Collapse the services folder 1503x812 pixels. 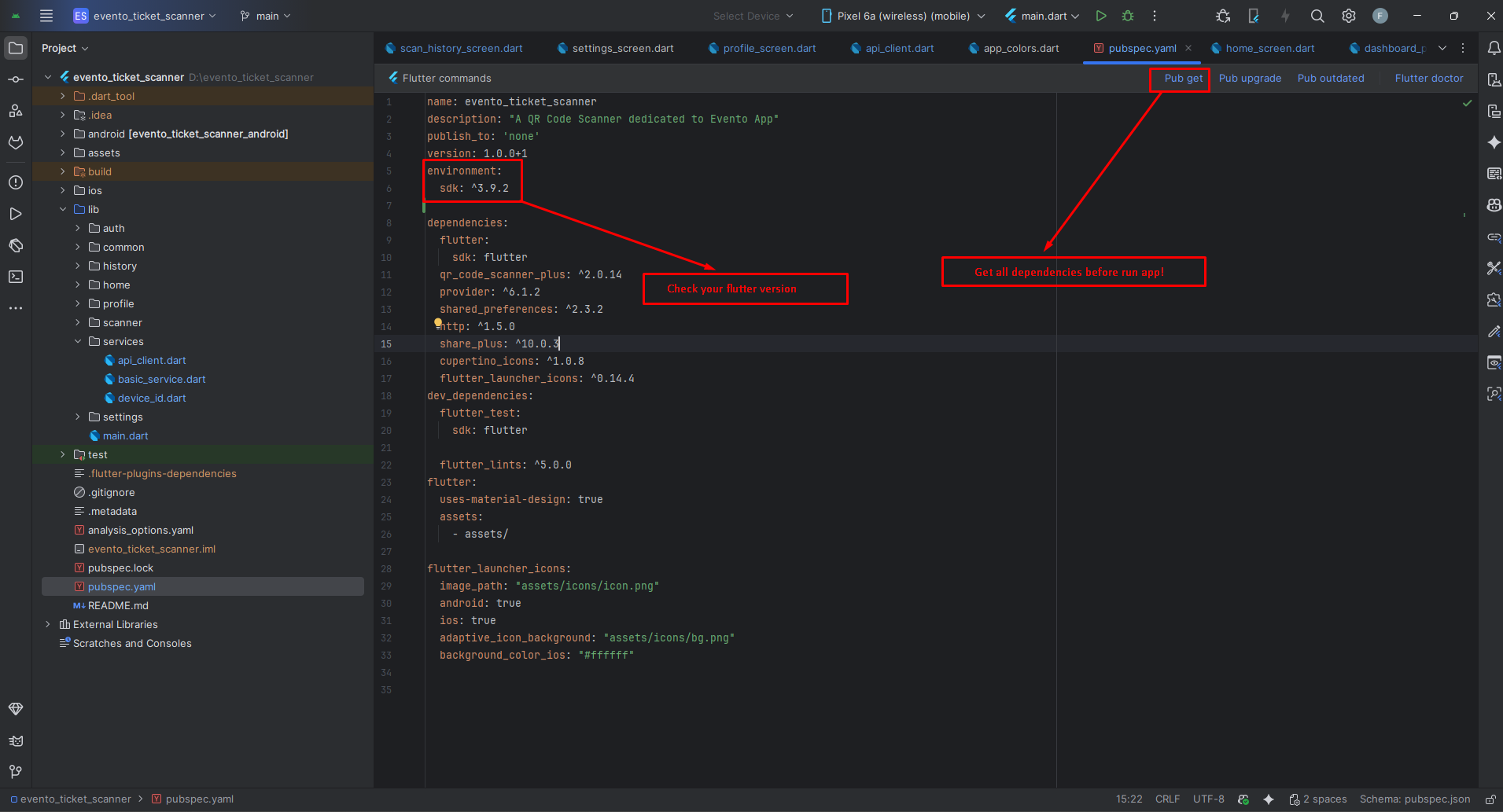pos(78,341)
